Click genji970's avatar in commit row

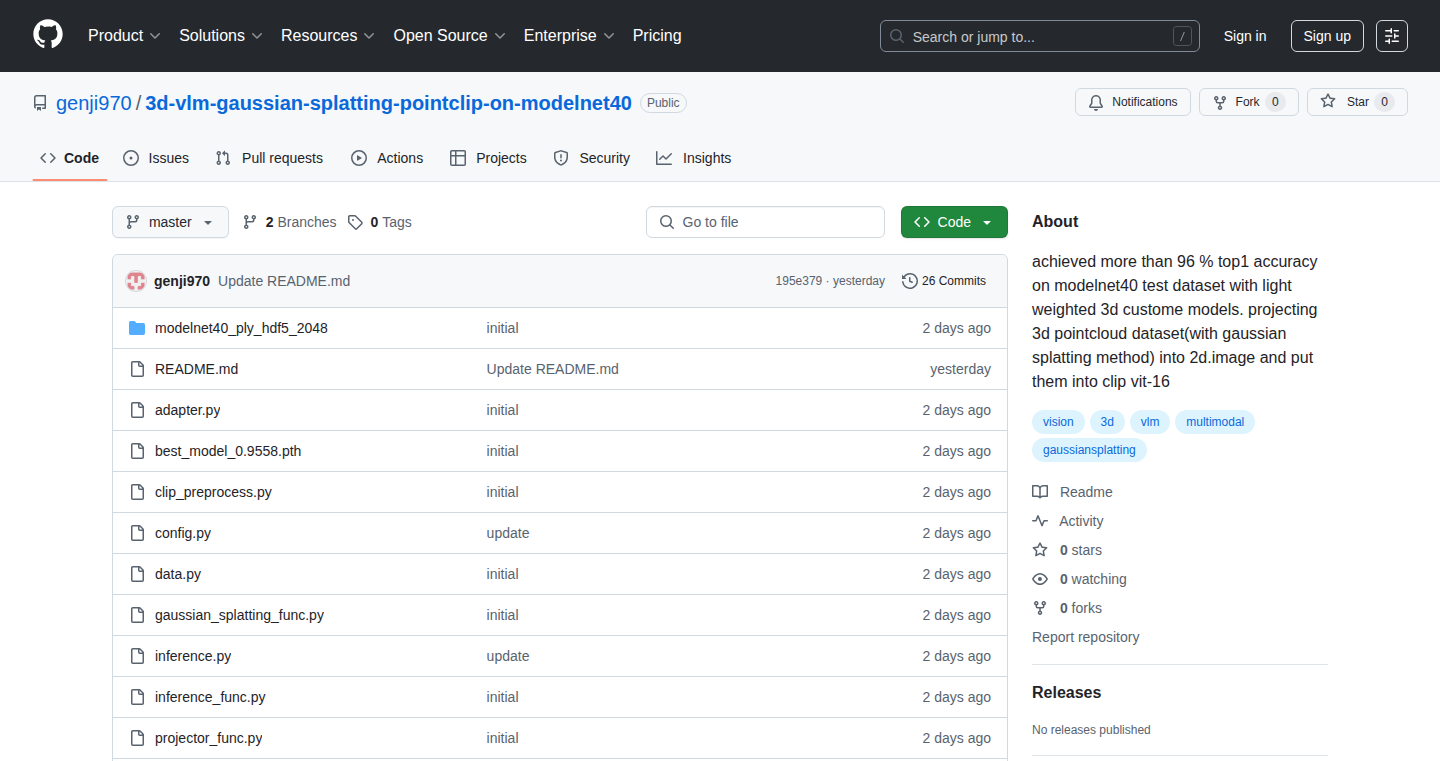[136, 281]
